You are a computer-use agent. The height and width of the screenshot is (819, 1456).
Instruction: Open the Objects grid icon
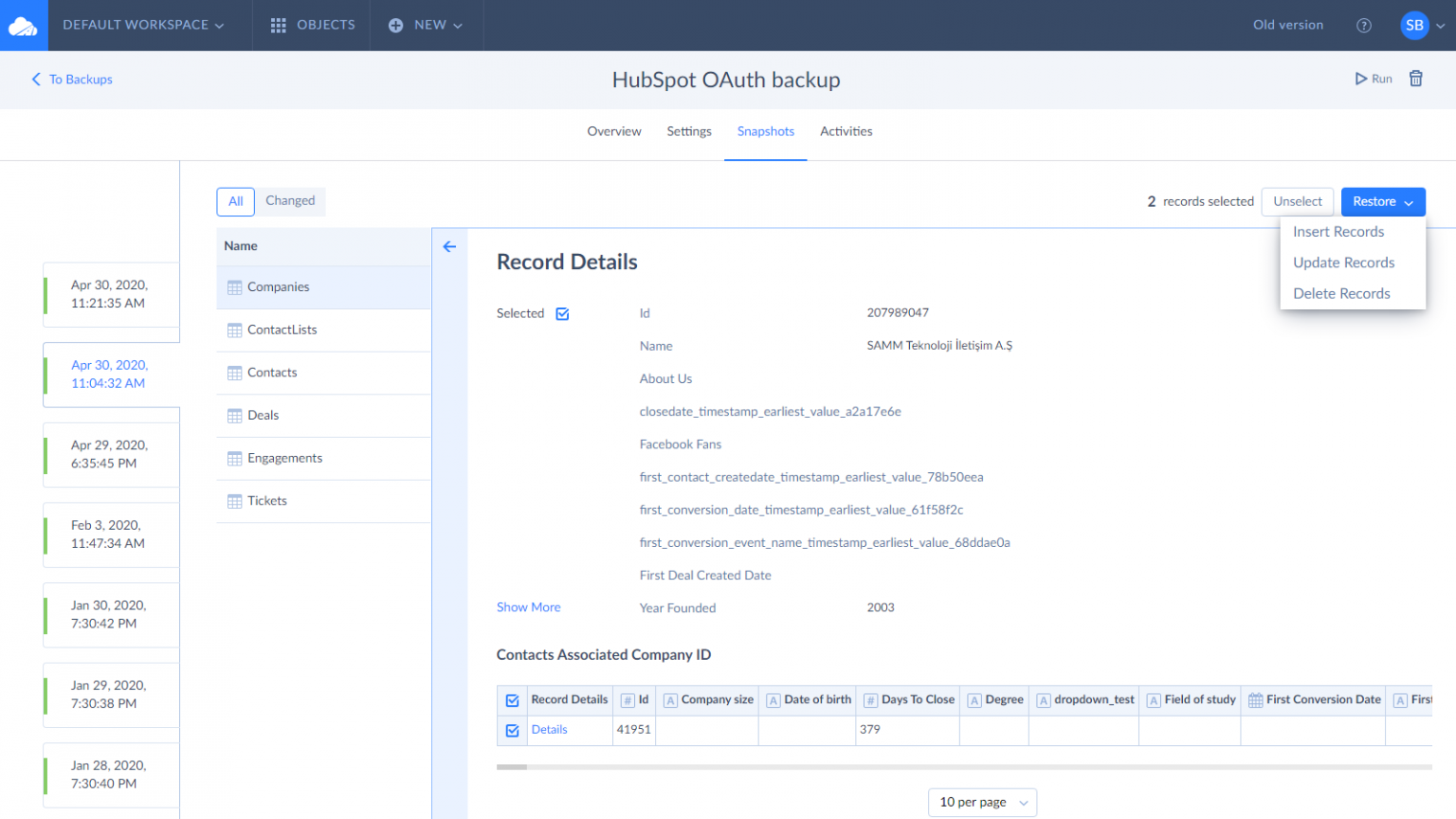point(278,26)
